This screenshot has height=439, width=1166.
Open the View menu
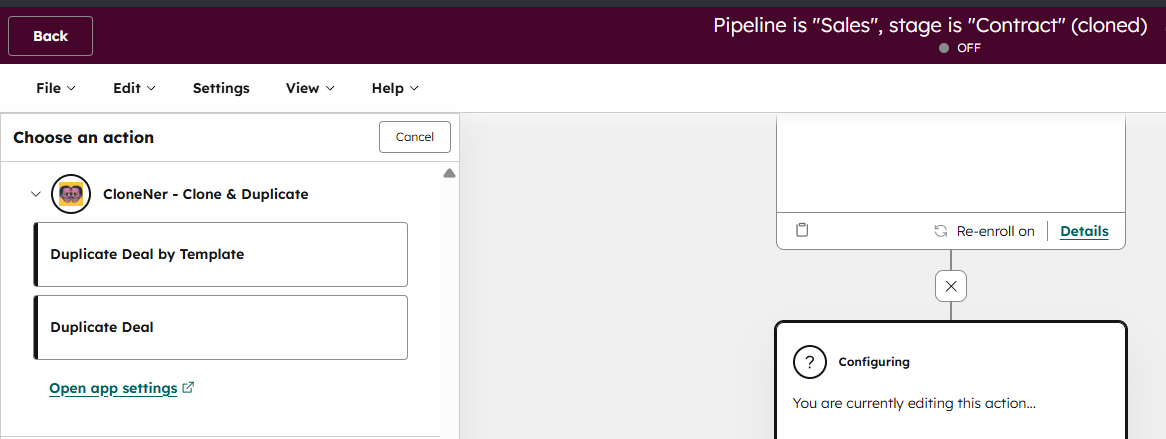[310, 88]
